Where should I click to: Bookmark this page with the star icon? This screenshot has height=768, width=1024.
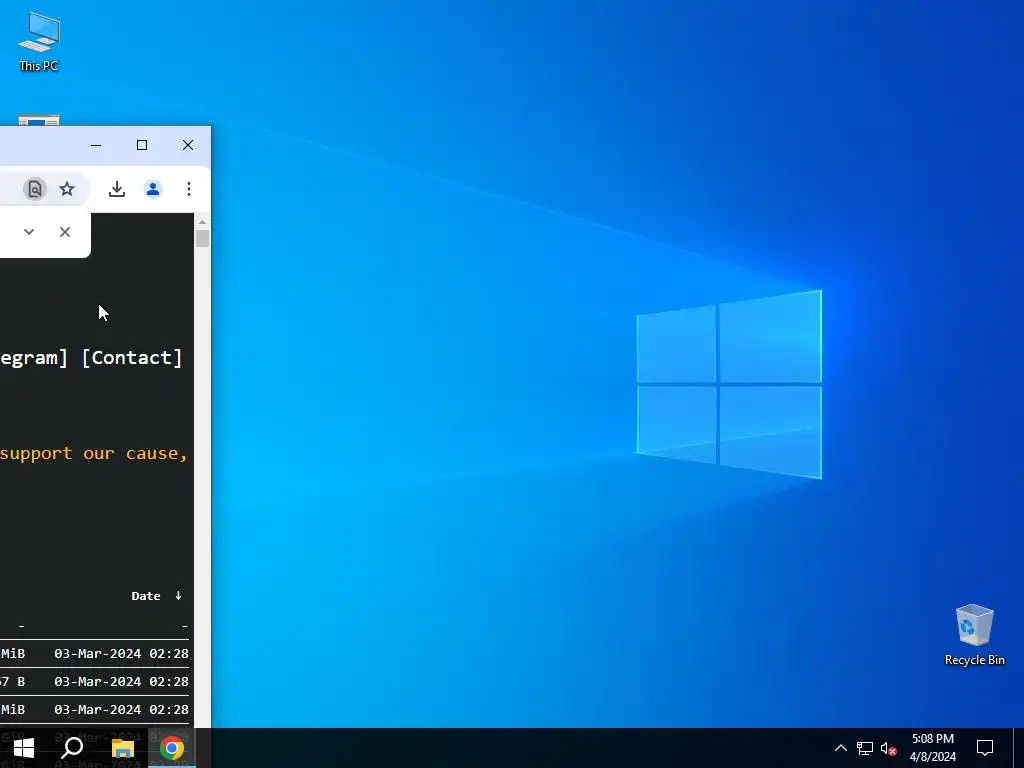pos(67,189)
